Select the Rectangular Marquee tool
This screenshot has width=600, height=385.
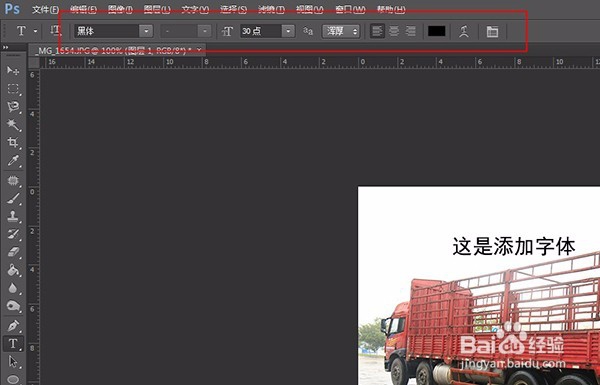(13, 89)
